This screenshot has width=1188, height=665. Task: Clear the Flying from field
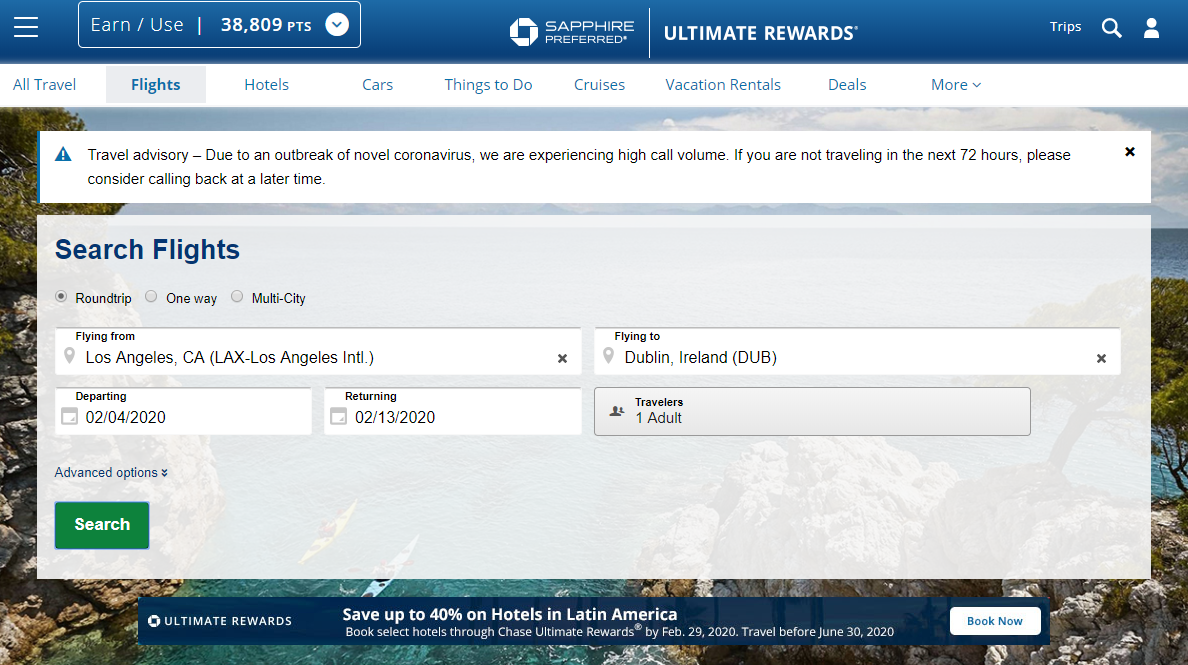pyautogui.click(x=562, y=358)
